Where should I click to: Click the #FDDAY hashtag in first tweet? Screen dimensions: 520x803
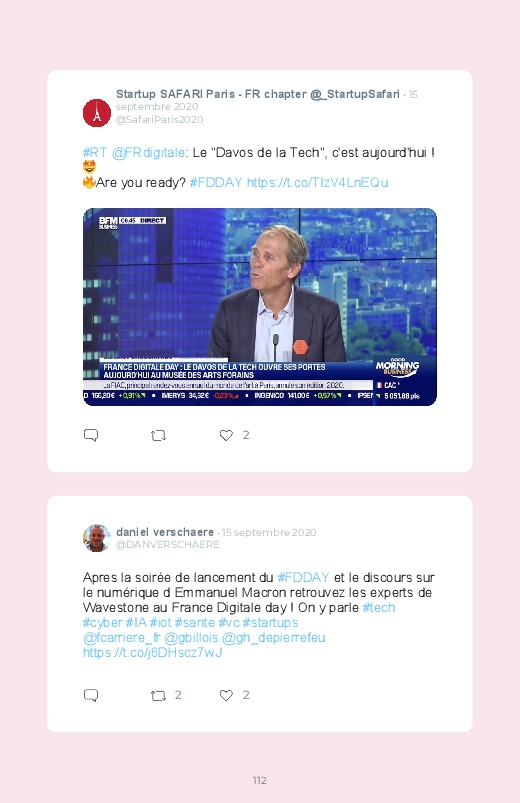tap(216, 182)
